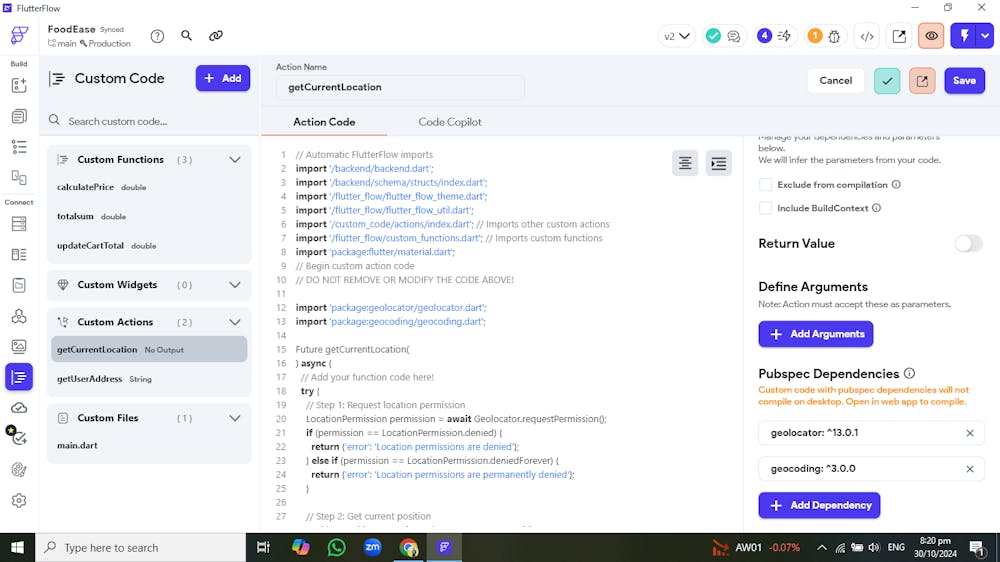Viewport: 1000px width, 562px height.
Task: Open the main.dart custom file
Action: pyautogui.click(x=149, y=445)
